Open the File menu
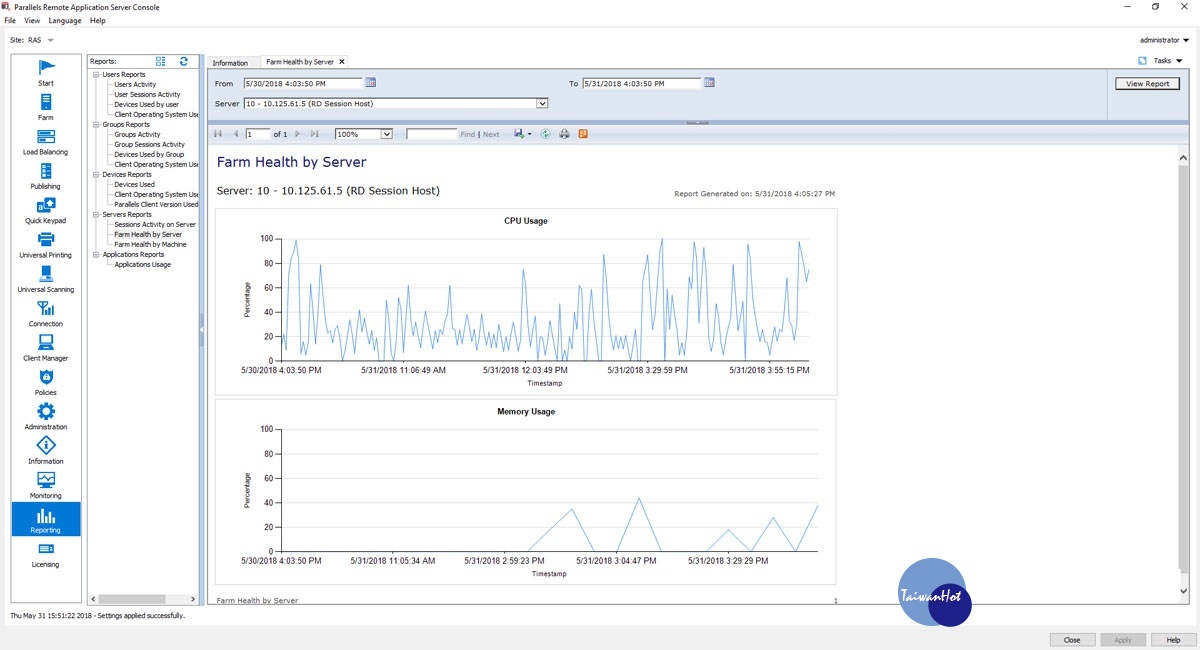Screen dimensions: 1200x650 [x=10, y=20]
